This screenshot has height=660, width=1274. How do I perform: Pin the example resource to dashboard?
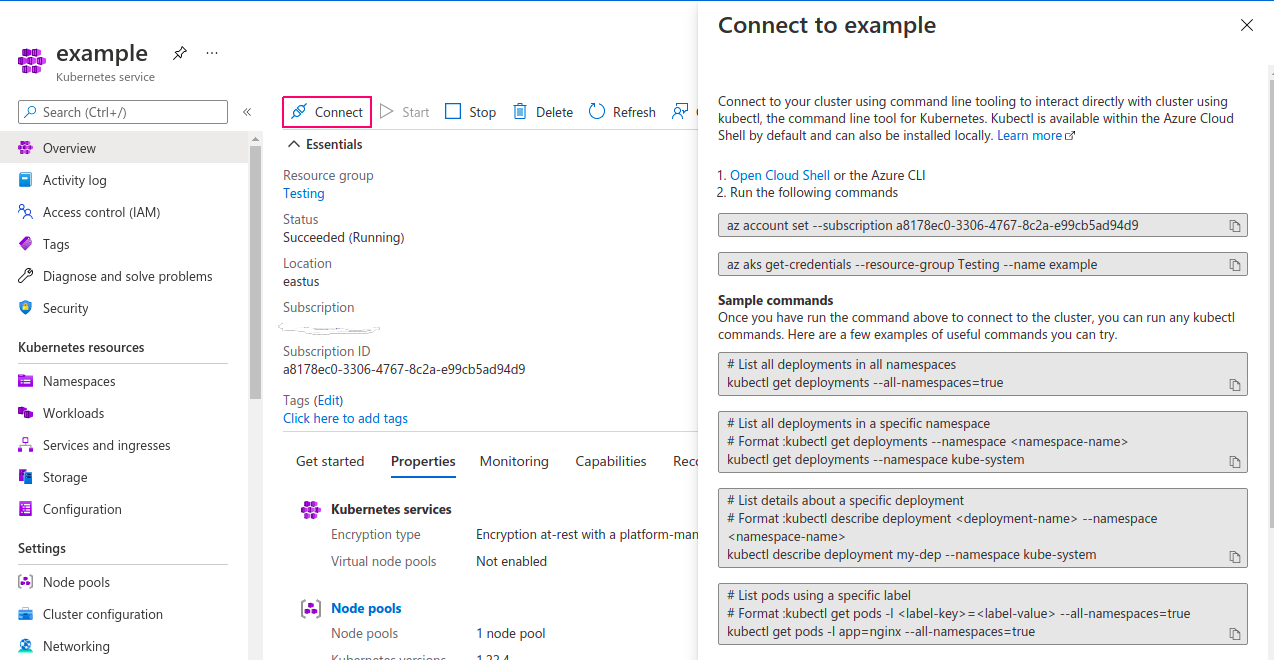[180, 53]
